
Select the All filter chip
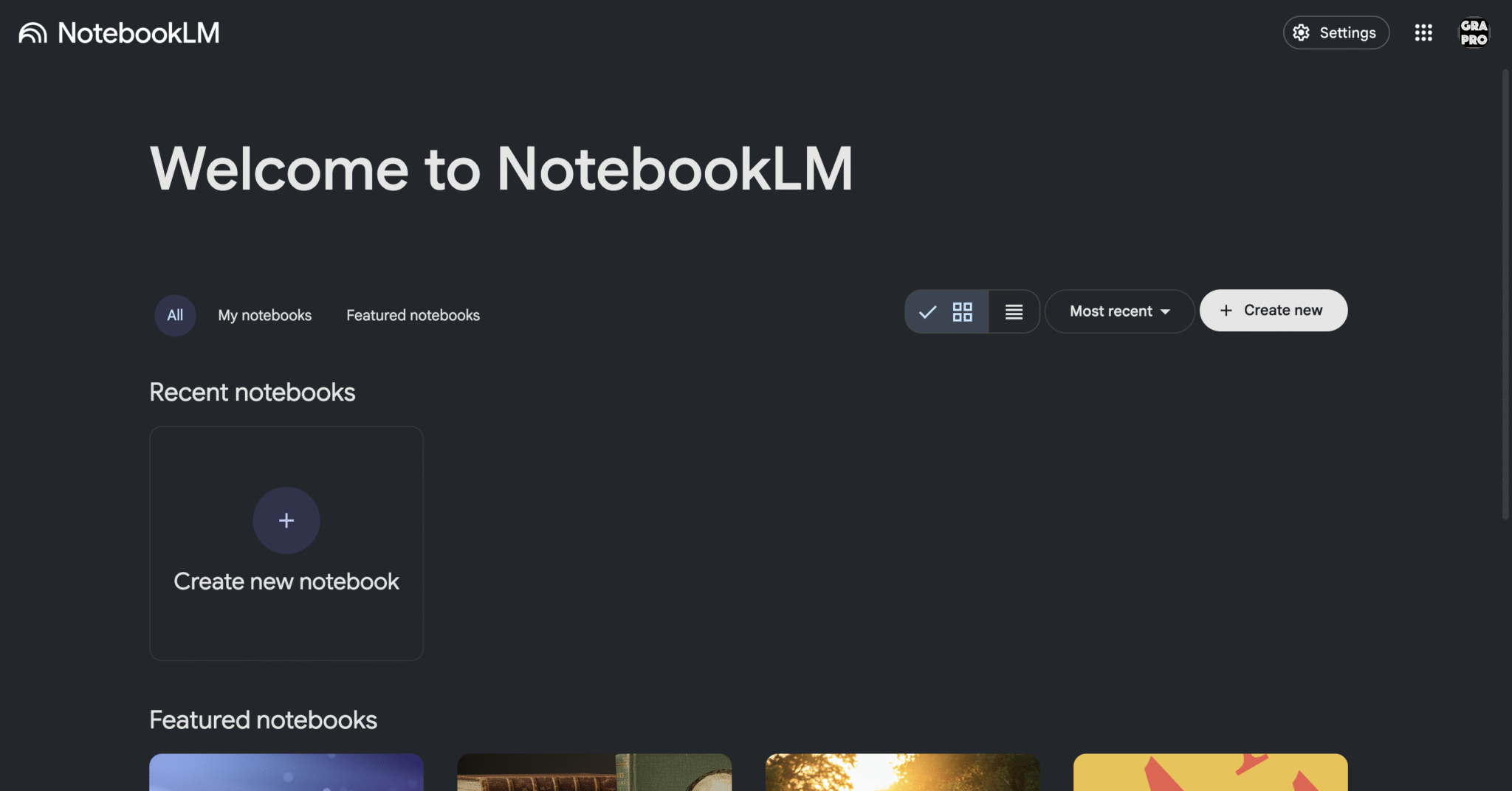(x=174, y=315)
